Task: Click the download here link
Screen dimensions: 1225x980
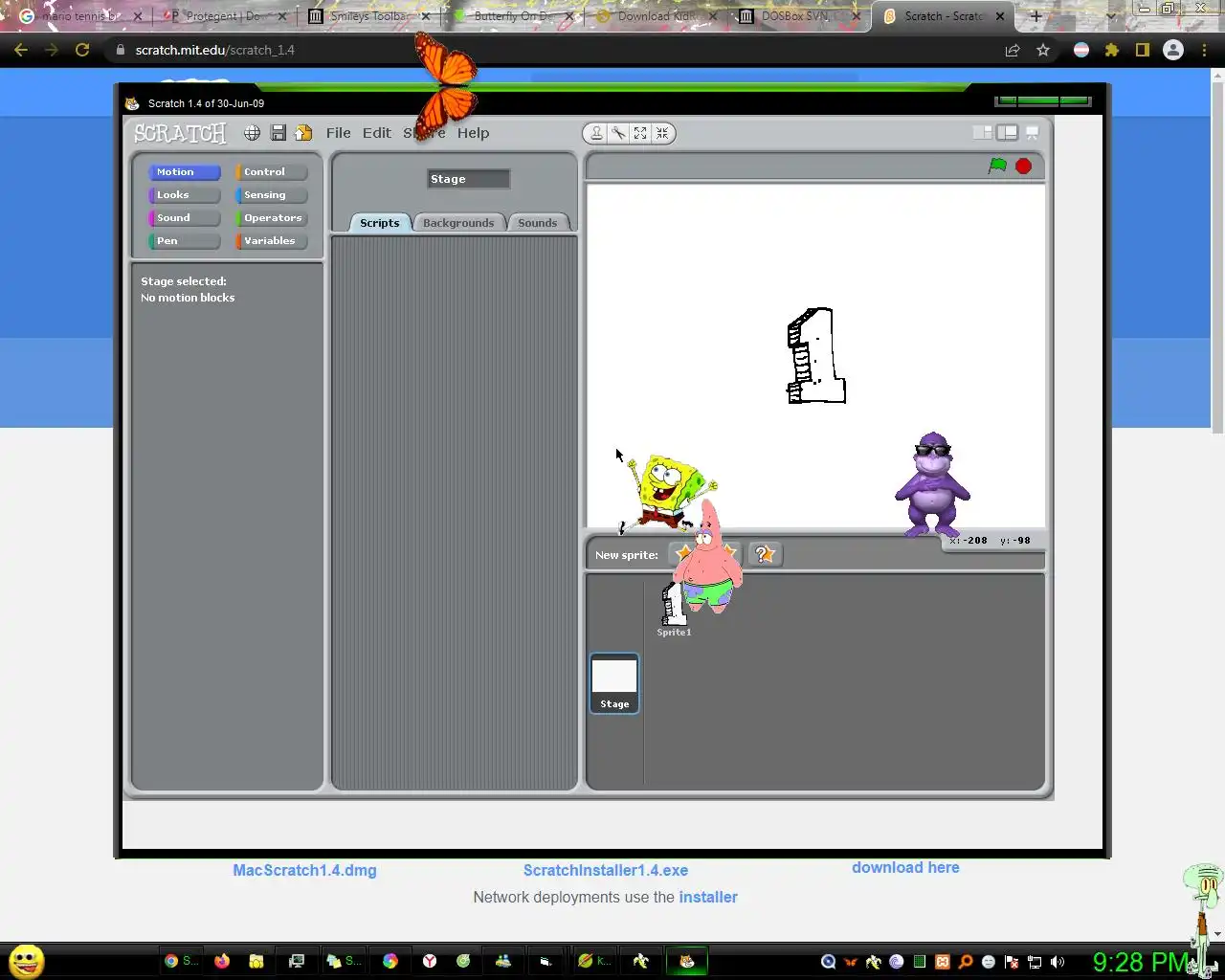Action: click(905, 868)
